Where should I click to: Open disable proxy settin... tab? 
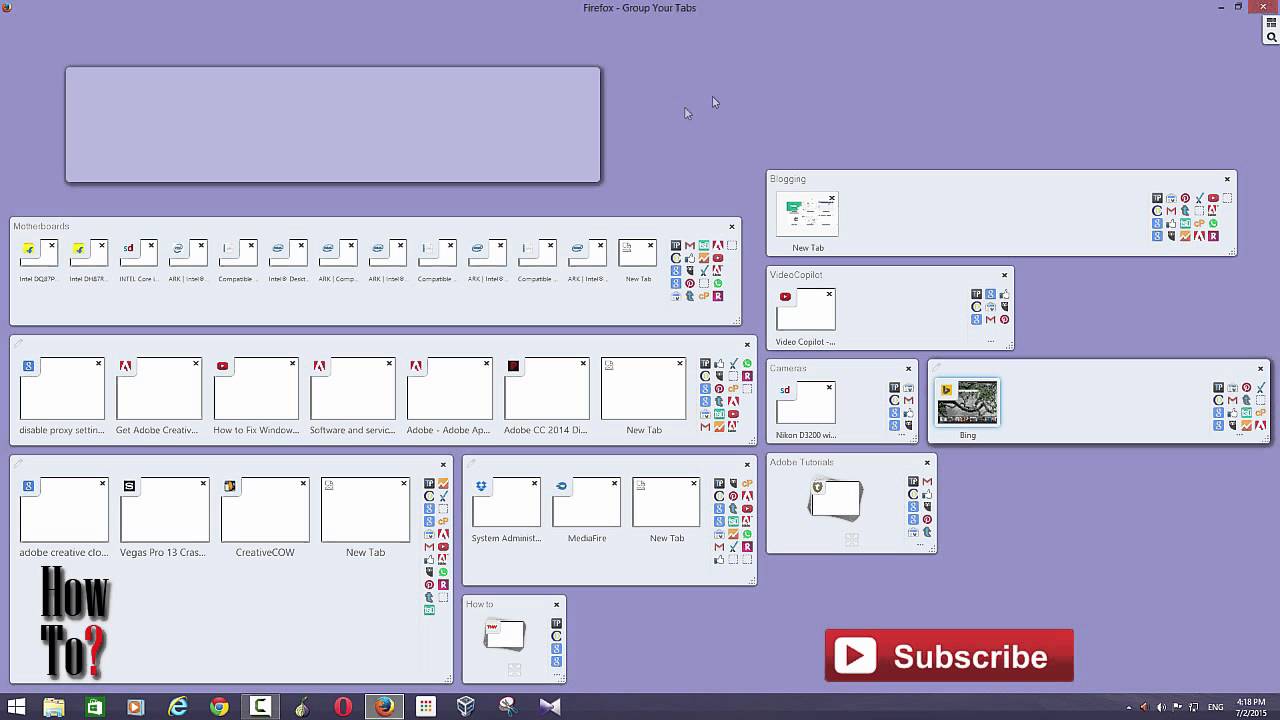coord(62,389)
